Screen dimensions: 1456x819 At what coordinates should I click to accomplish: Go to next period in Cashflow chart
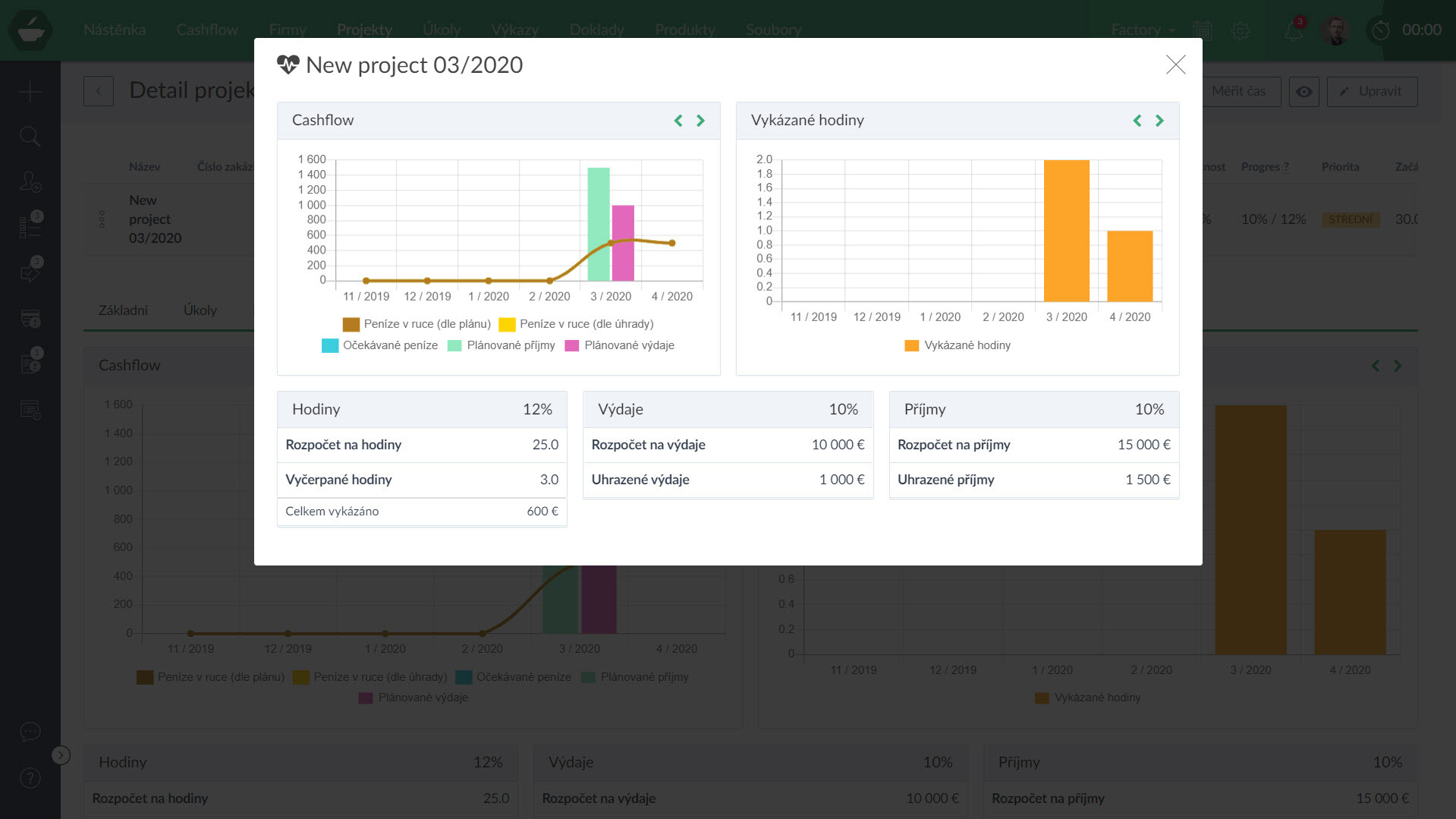[x=700, y=121]
